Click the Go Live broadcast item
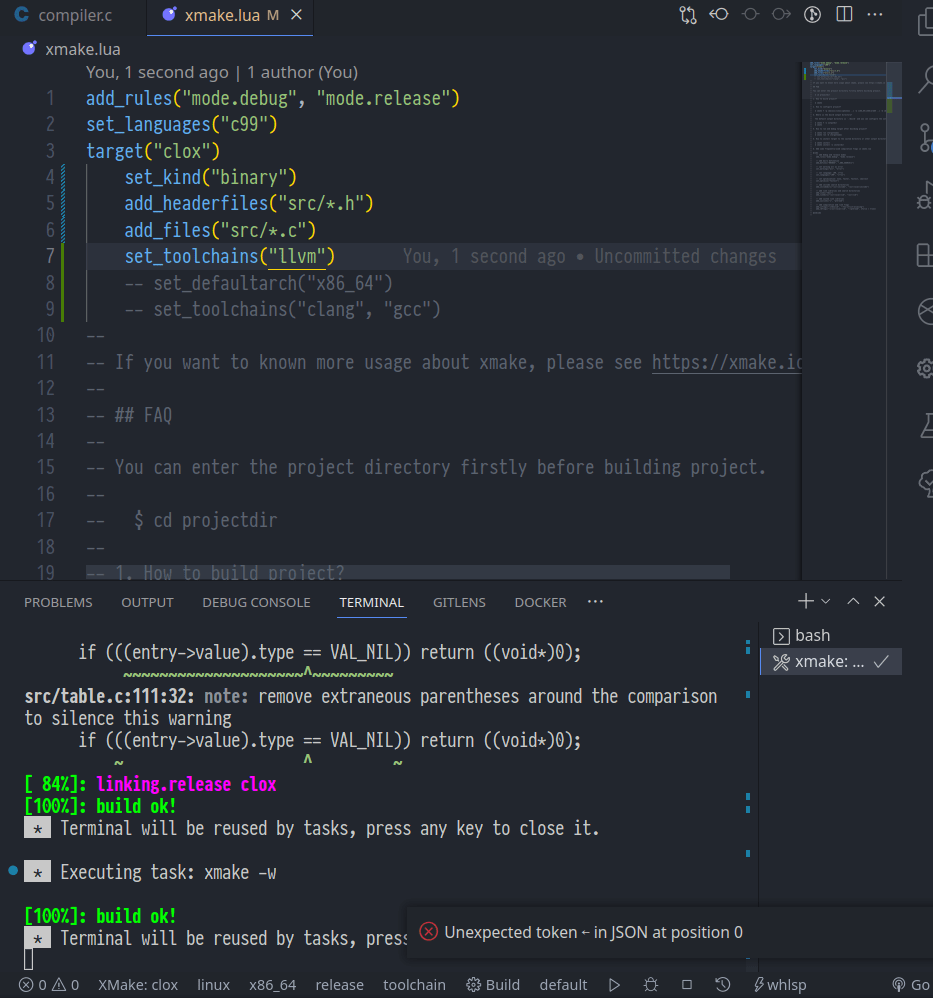The height and width of the screenshot is (998, 933). tap(912, 985)
